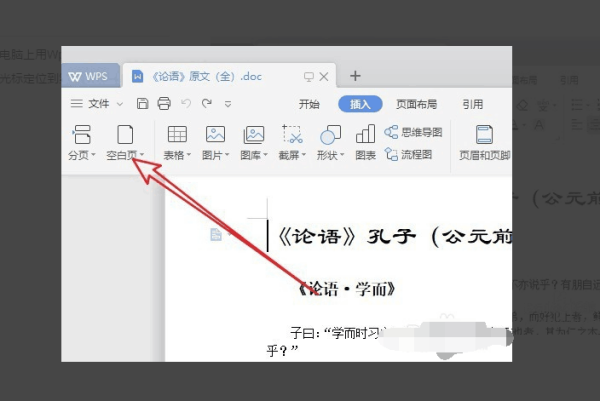Expand the 表格 dropdown arrow
600x401 pixels.
point(188,155)
